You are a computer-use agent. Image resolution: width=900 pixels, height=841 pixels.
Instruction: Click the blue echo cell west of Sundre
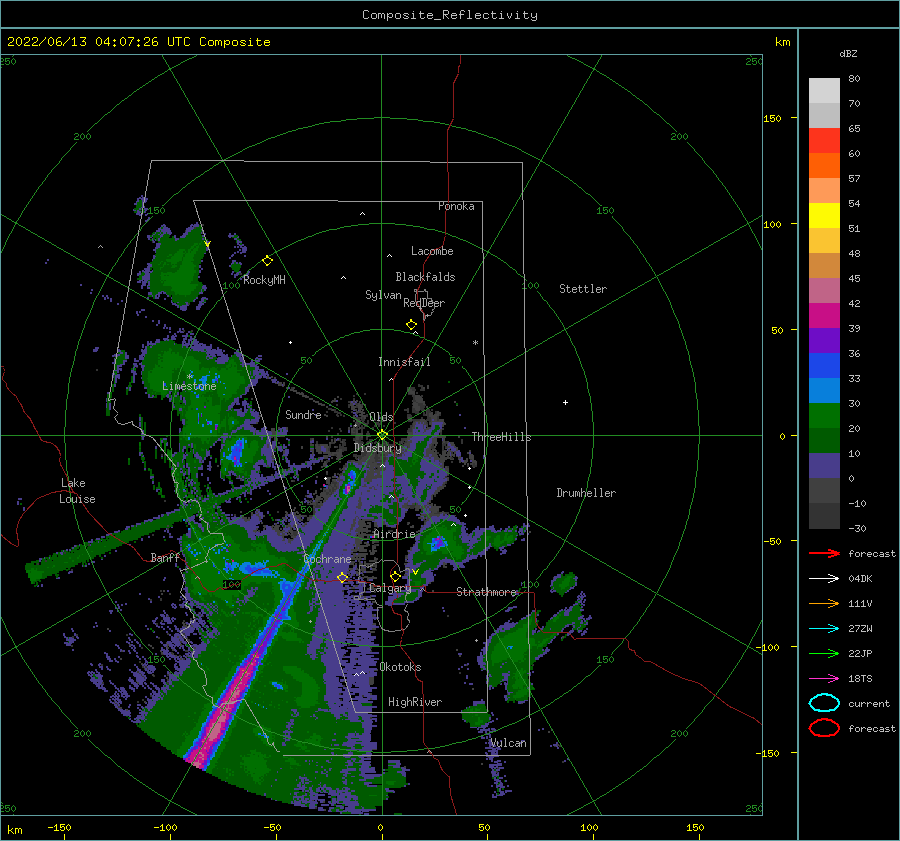[236, 452]
